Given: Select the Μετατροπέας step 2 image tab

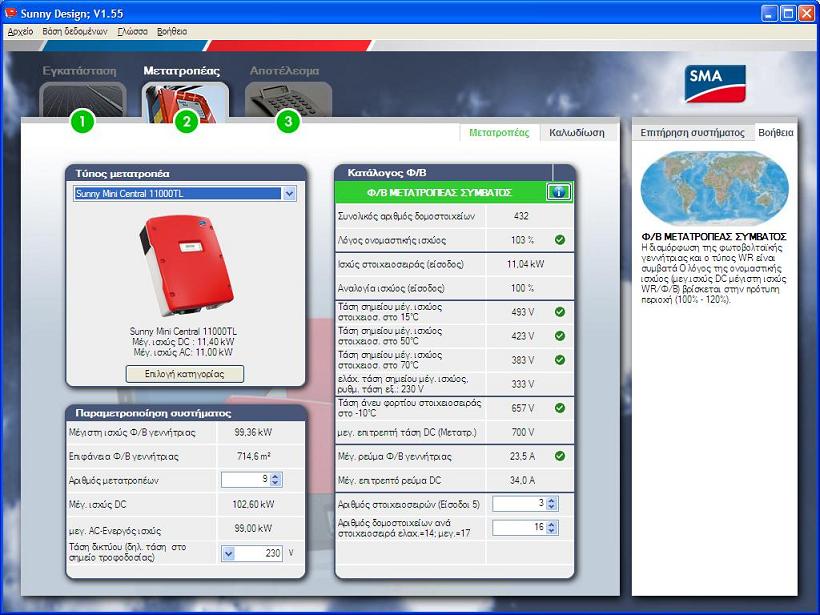Looking at the screenshot, I should (x=185, y=101).
